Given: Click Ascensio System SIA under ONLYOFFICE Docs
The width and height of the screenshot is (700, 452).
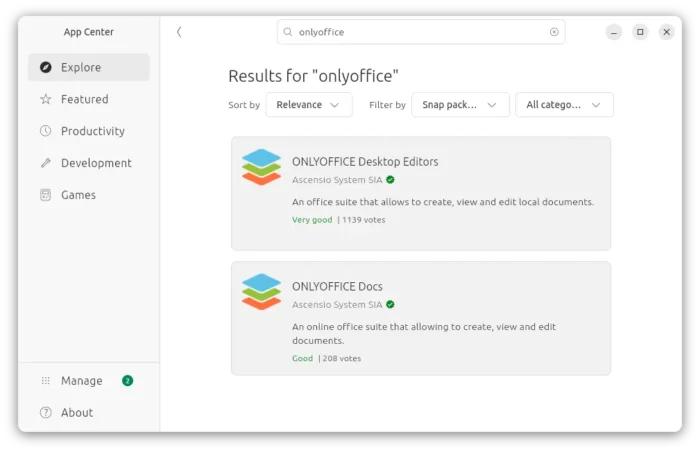Looking at the screenshot, I should pos(337,304).
